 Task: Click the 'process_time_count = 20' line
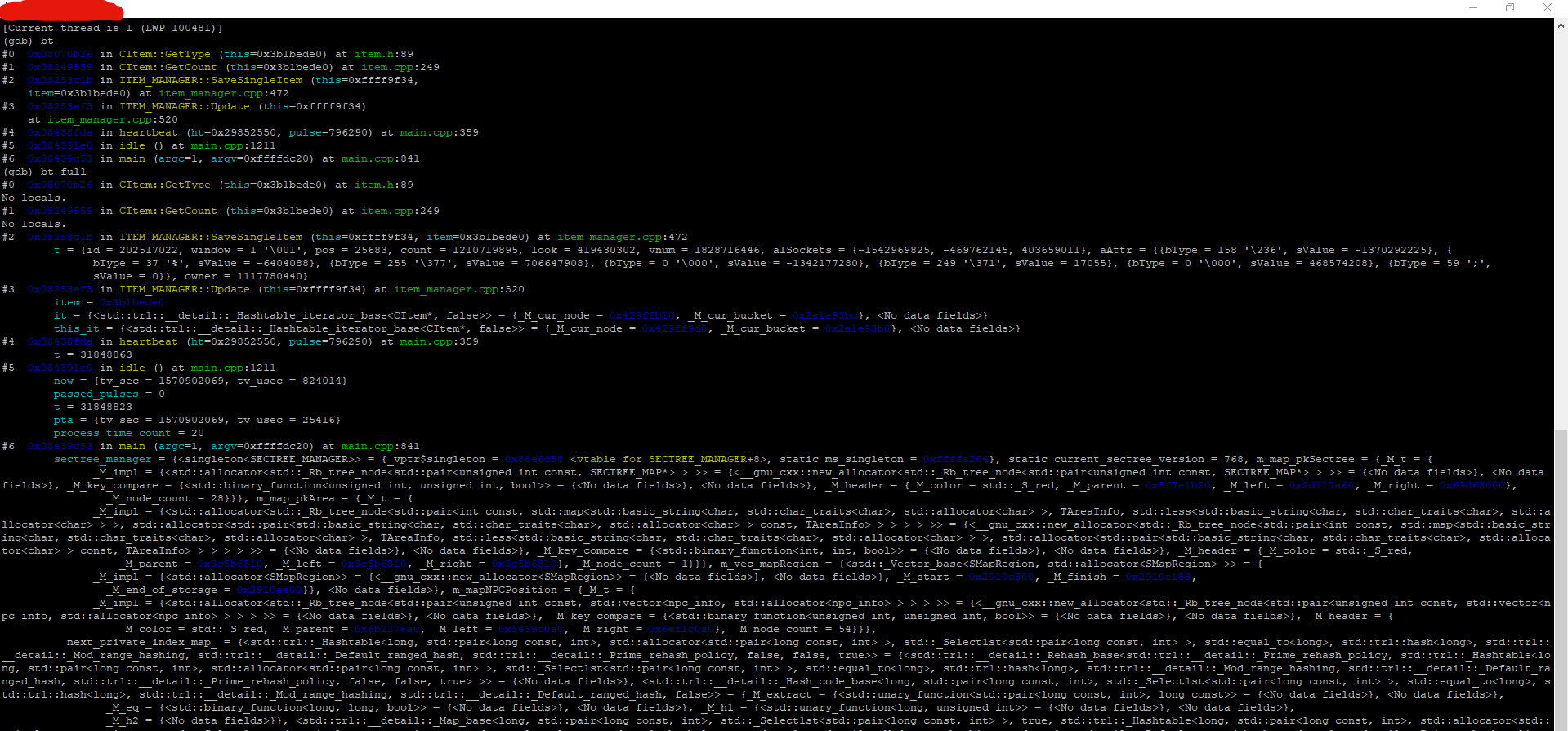[x=129, y=433]
